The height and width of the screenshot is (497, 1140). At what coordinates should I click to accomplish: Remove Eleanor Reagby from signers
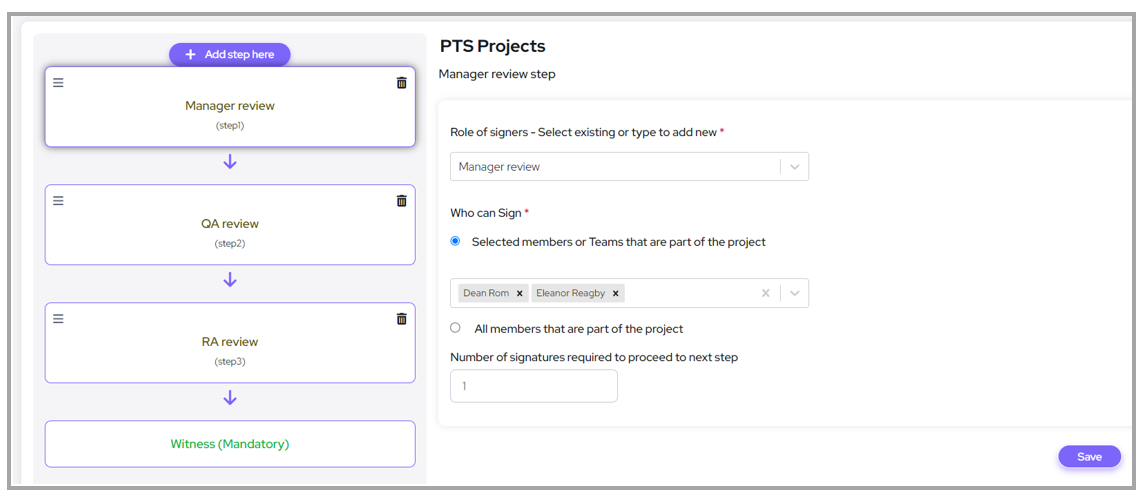(x=616, y=294)
